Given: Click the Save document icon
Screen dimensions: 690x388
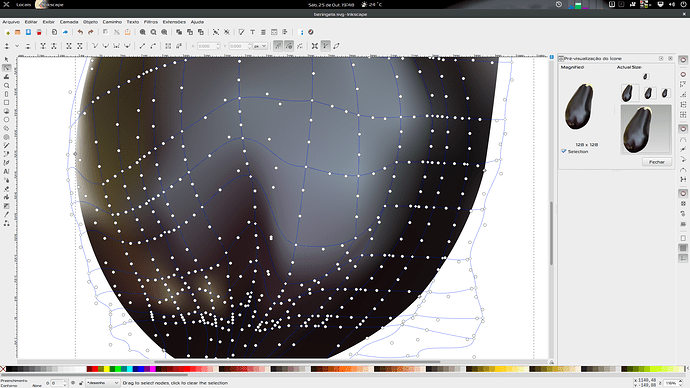Looking at the screenshot, I should (28, 32).
